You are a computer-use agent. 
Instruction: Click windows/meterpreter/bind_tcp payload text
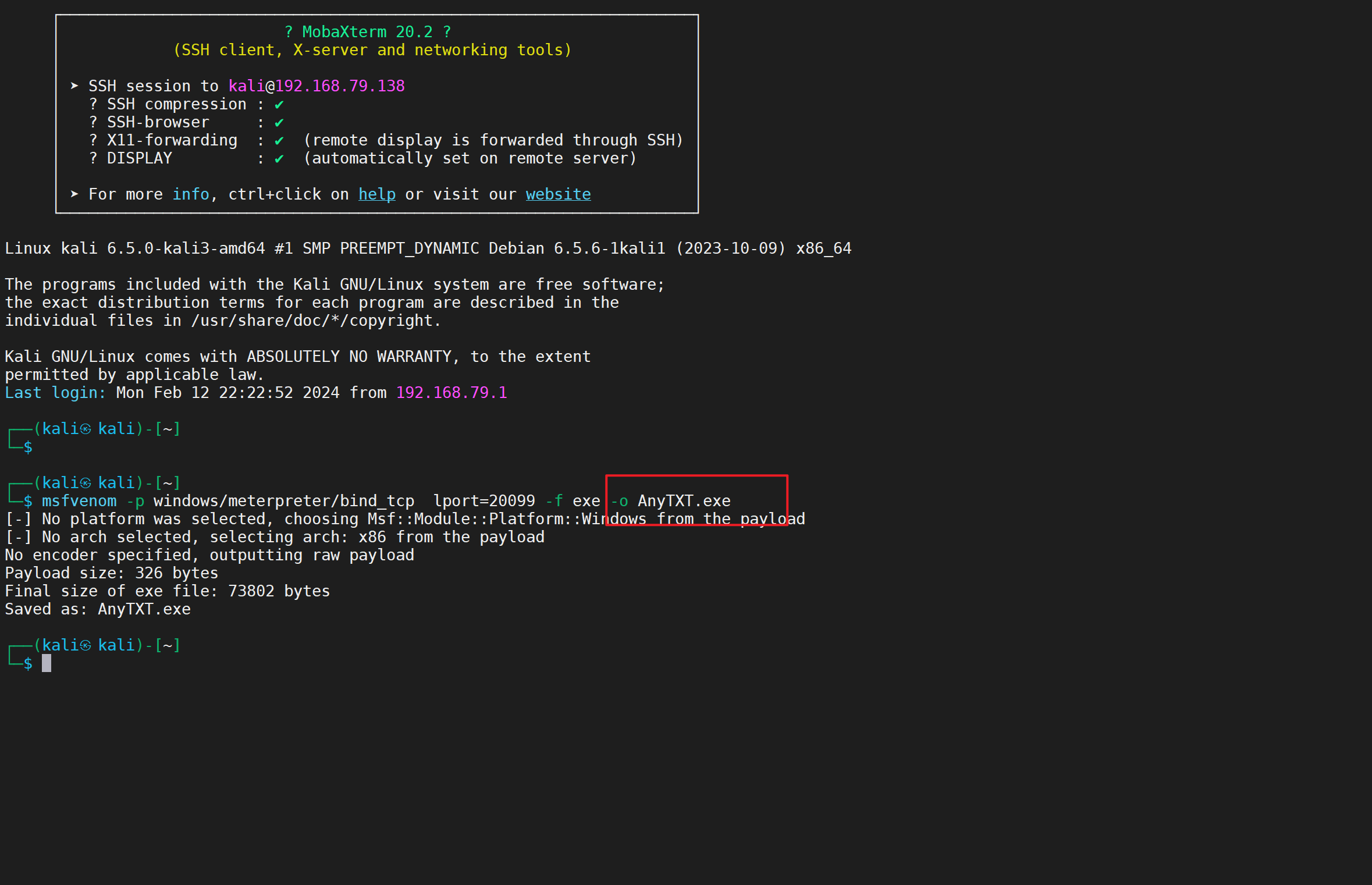[x=283, y=501]
